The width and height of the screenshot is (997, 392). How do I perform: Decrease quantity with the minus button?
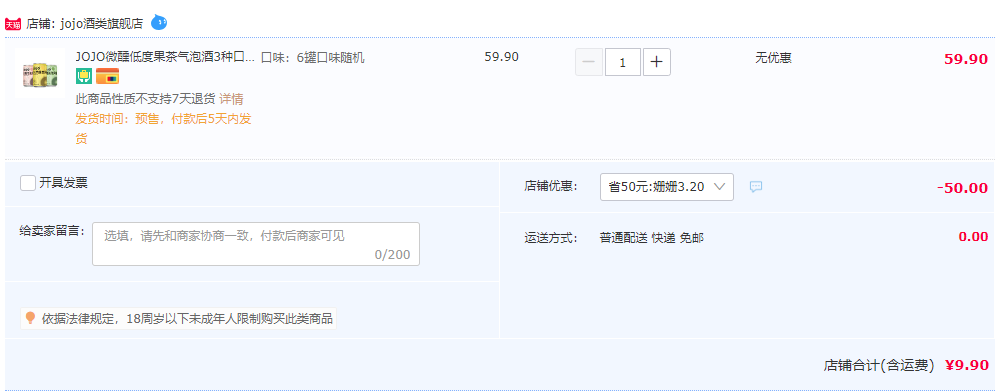tap(589, 62)
